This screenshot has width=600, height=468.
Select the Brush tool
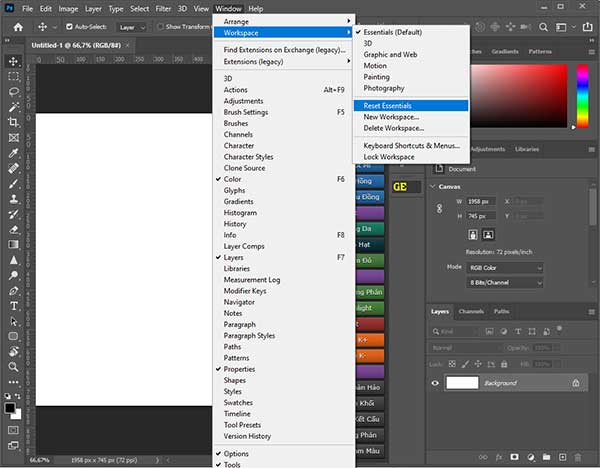point(13,184)
